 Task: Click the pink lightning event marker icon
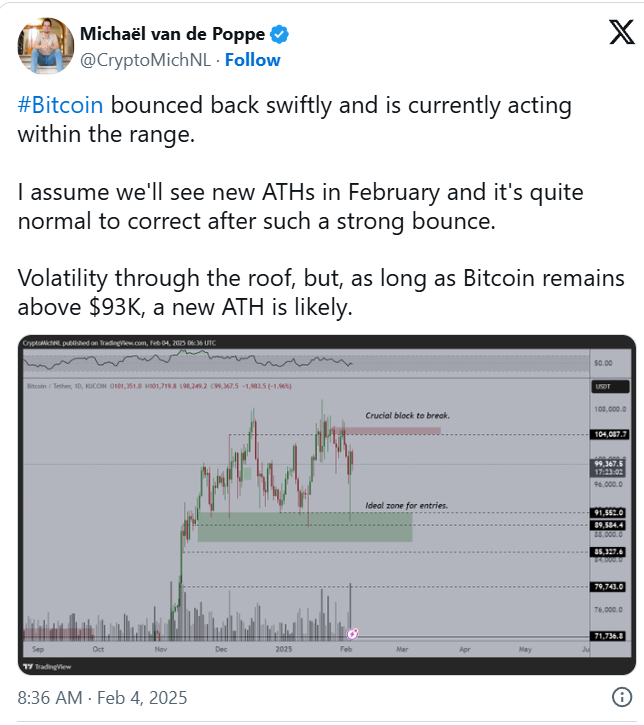click(x=352, y=633)
